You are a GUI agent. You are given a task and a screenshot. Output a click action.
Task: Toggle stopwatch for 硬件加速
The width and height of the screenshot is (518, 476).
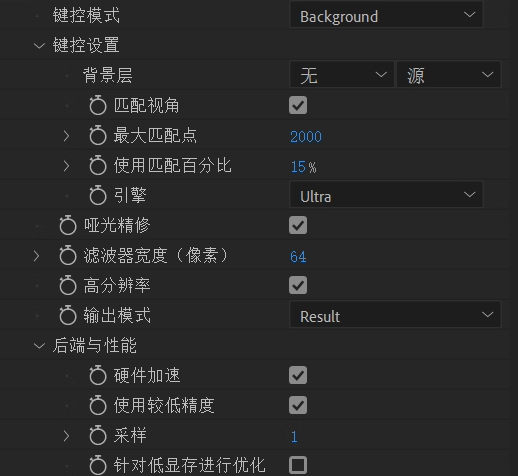[98, 375]
